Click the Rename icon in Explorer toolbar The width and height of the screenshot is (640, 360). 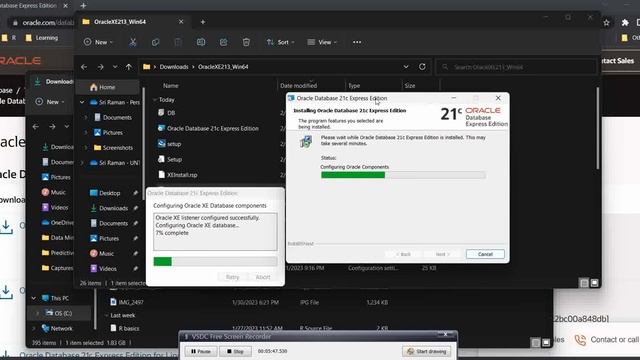point(201,42)
